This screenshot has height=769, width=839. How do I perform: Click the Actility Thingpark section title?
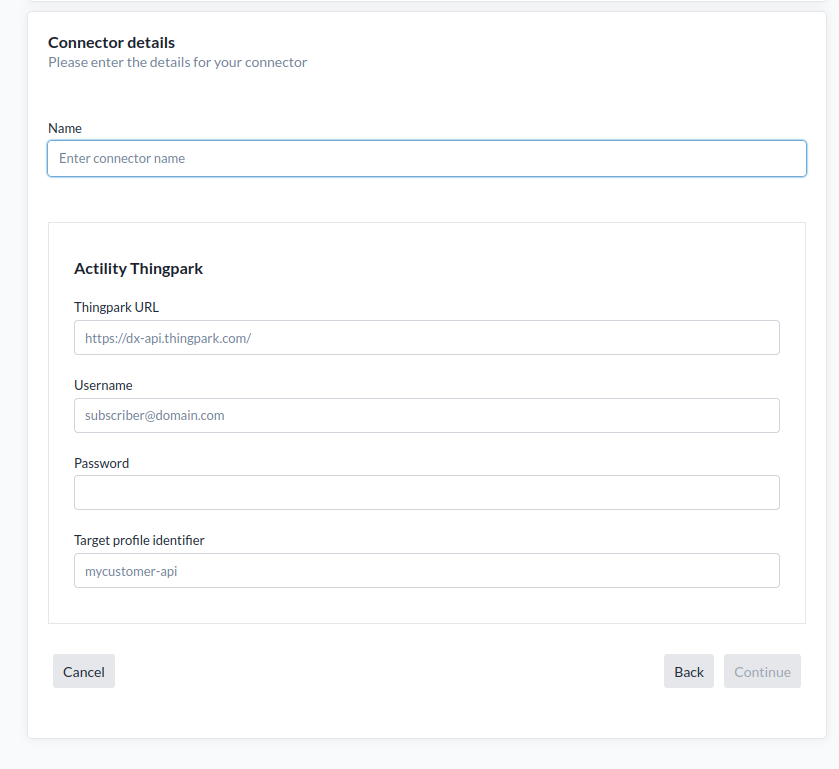(138, 268)
